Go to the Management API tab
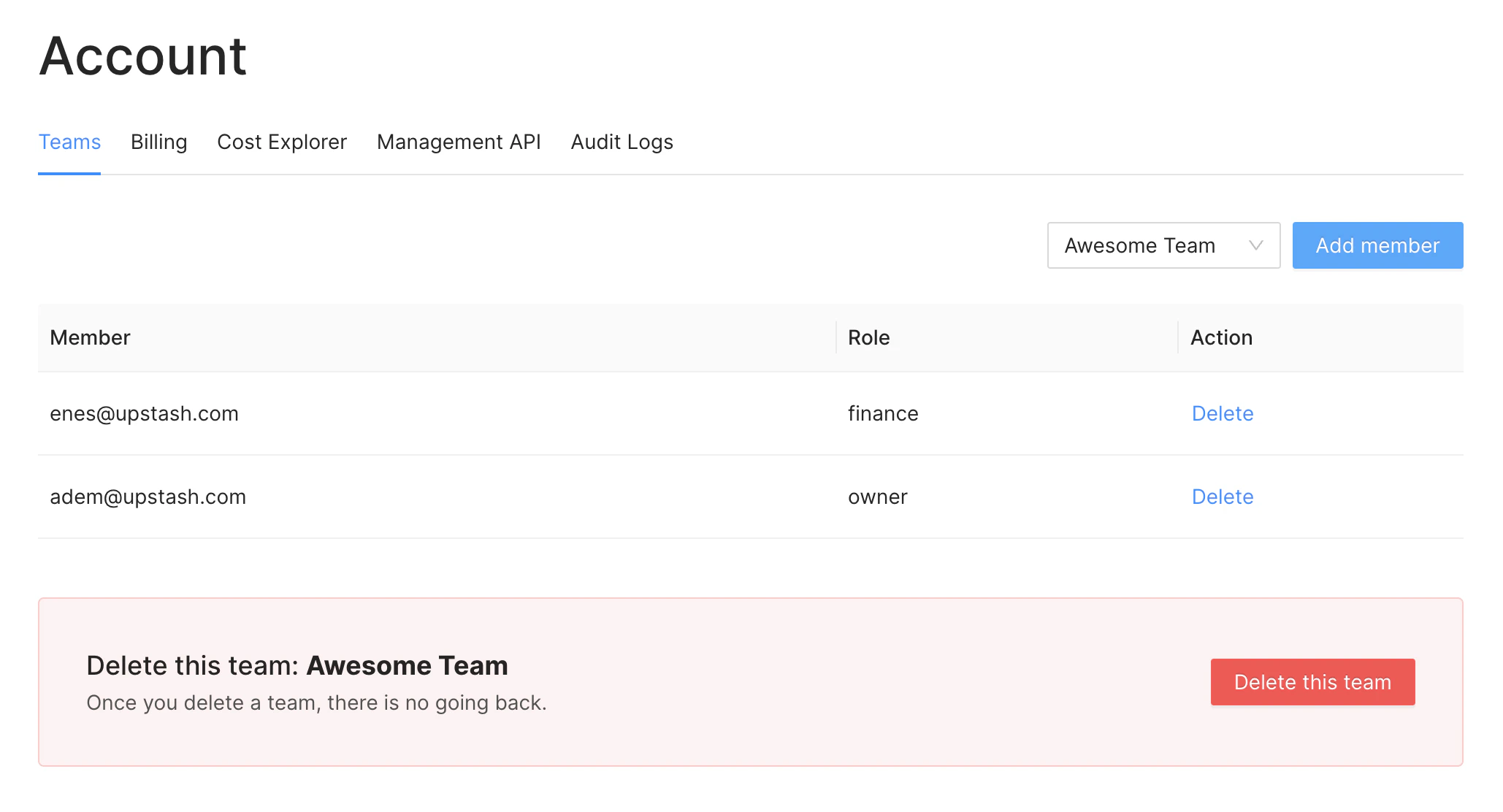This screenshot has width=1503, height=812. (459, 142)
